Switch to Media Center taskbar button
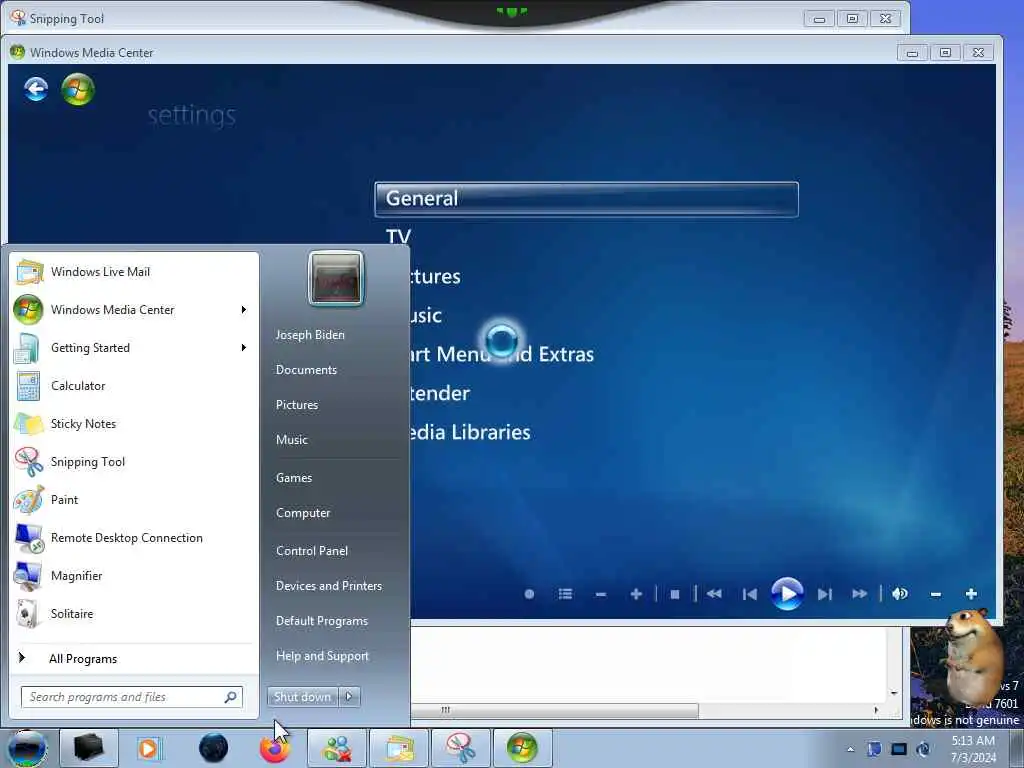Screen dimensions: 1024x768 point(522,748)
